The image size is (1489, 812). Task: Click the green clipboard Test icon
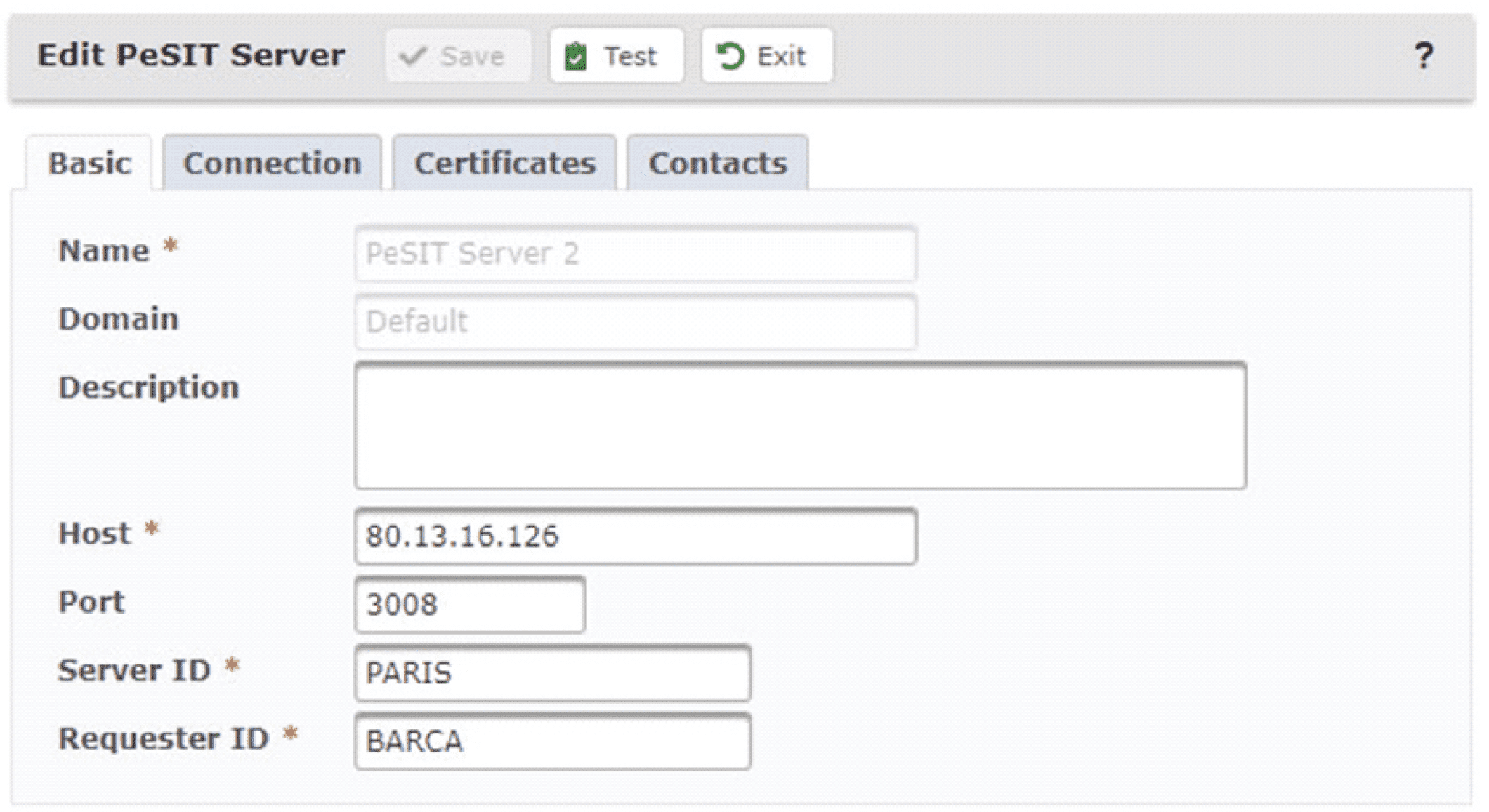pos(576,57)
